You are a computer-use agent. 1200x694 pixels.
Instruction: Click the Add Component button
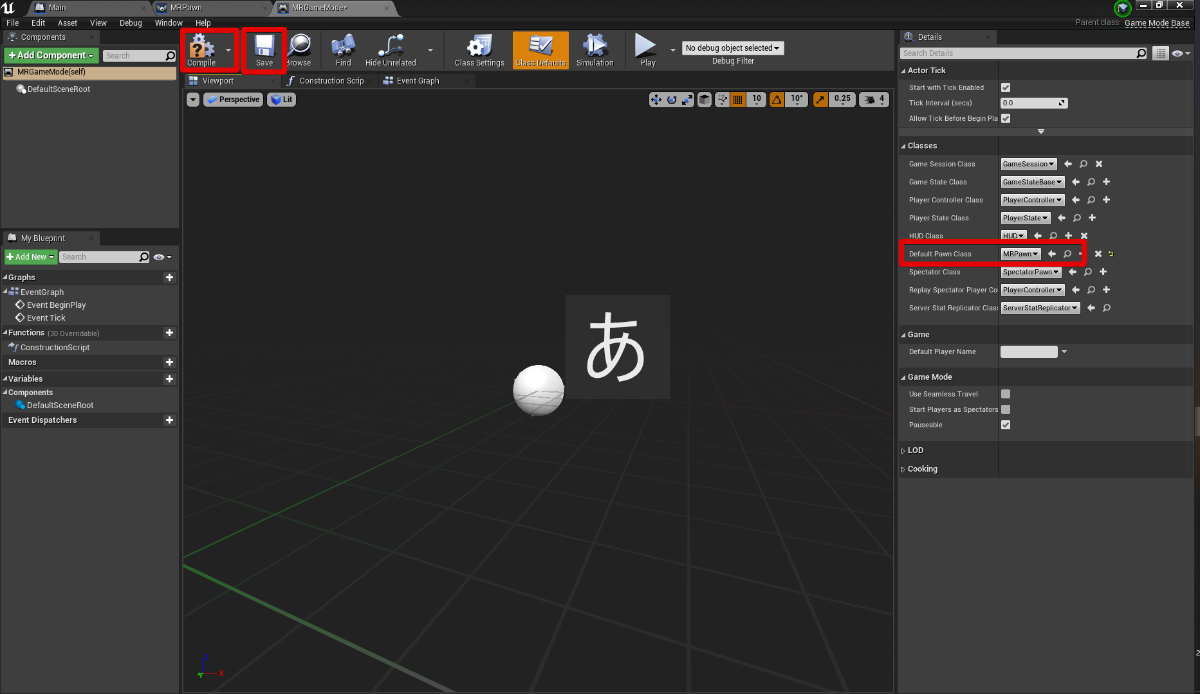click(x=50, y=56)
